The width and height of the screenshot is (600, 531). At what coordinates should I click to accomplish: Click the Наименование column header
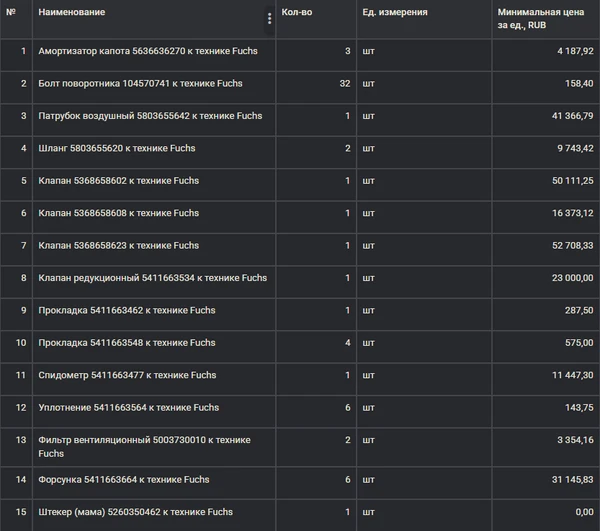point(72,12)
